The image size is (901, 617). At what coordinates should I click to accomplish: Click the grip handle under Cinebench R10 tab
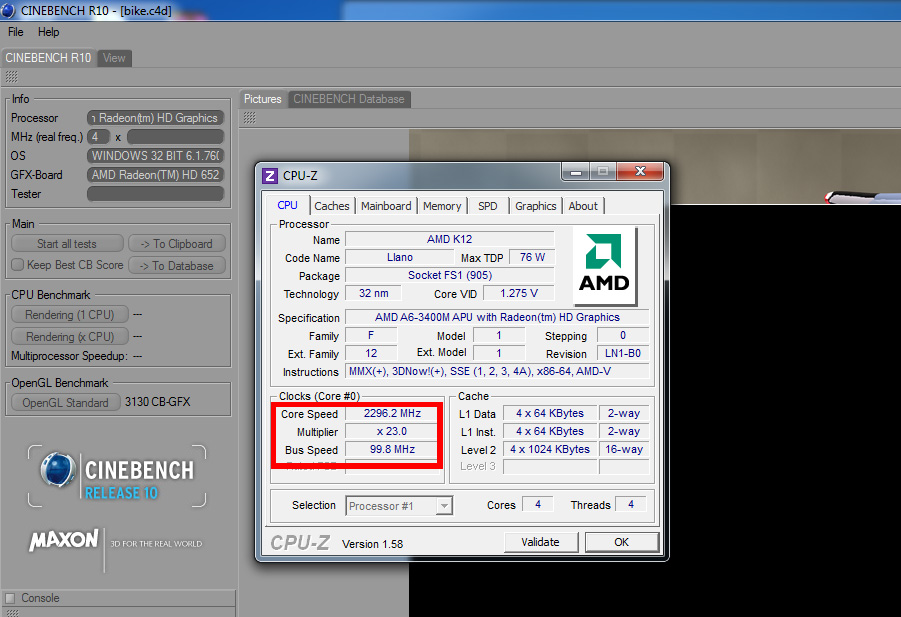[x=11, y=76]
